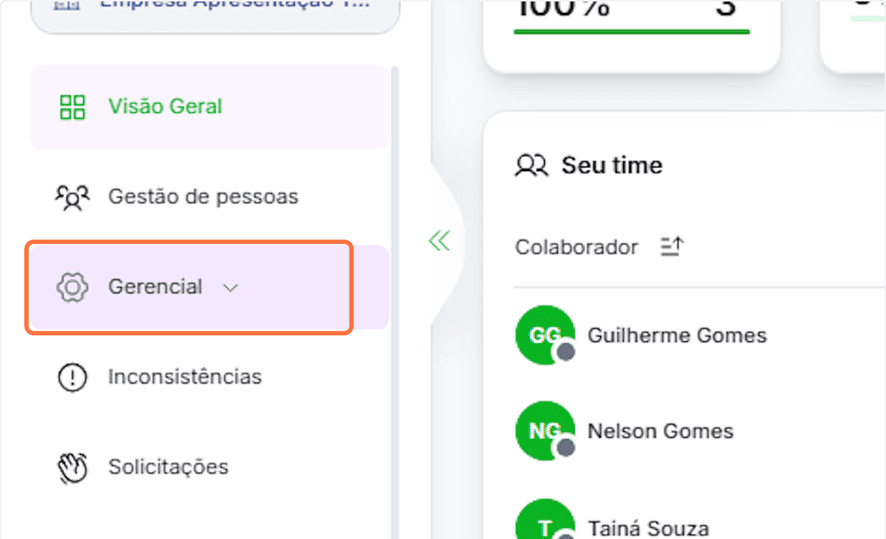This screenshot has width=886, height=539.
Task: Click the Visão Geral grid icon
Action: [x=72, y=107]
